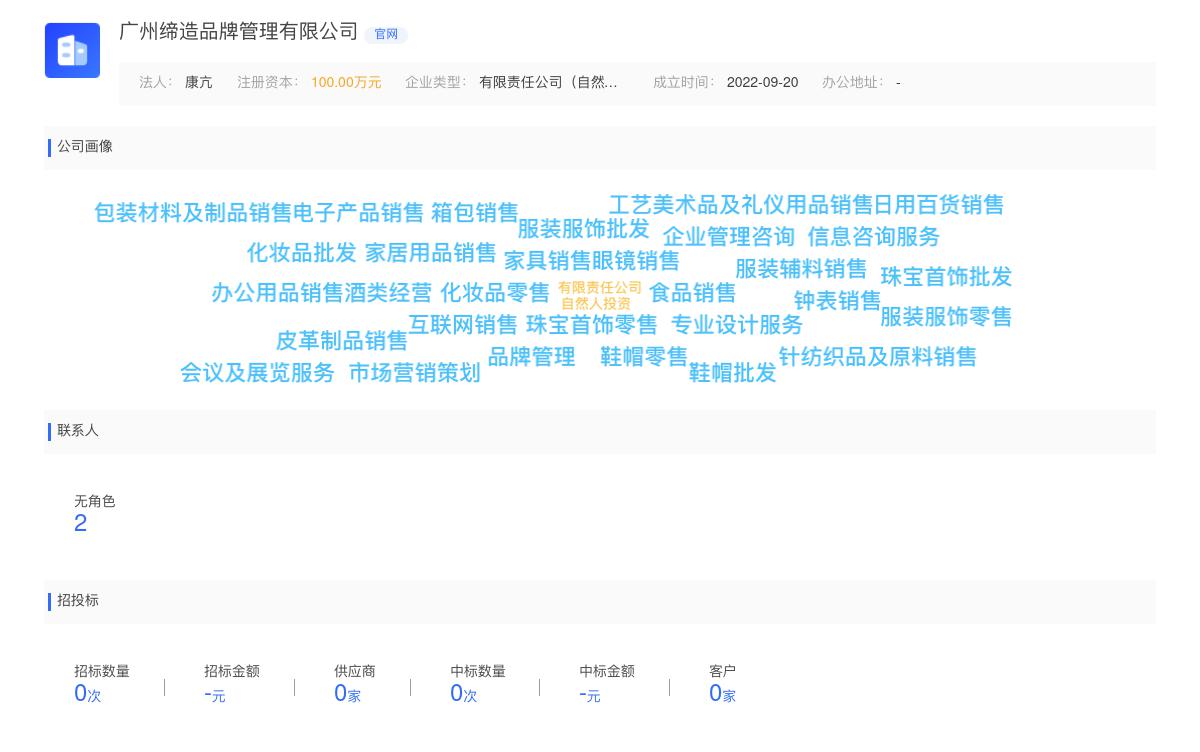Select the 珠宝首饰批发 word cloud tag
This screenshot has height=752, width=1200.
pyautogui.click(x=946, y=278)
